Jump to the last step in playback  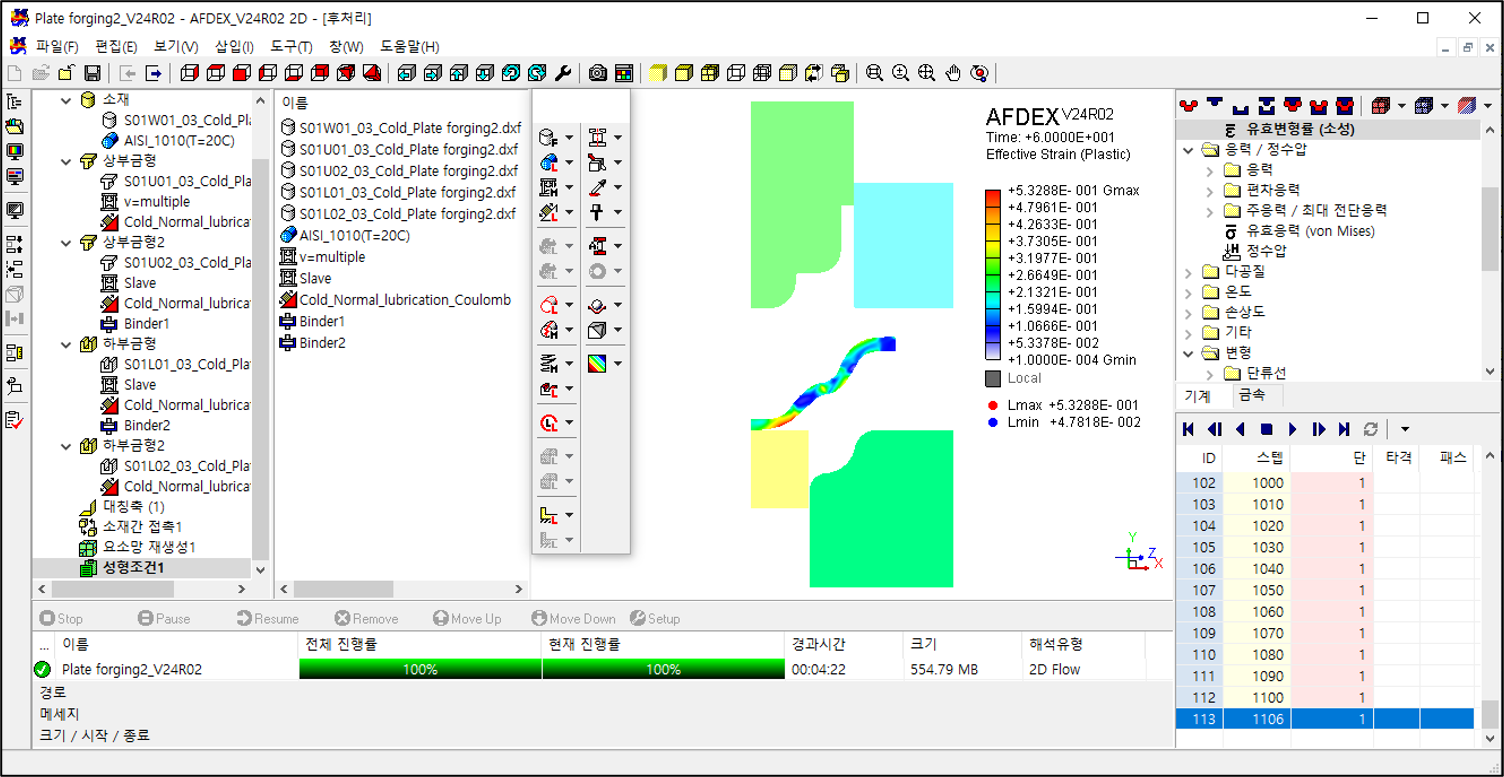(1344, 429)
